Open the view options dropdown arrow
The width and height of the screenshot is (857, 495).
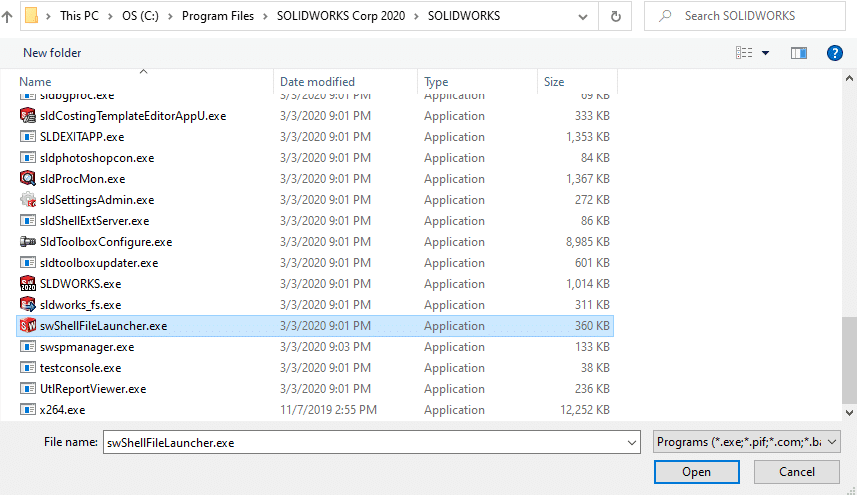[766, 53]
